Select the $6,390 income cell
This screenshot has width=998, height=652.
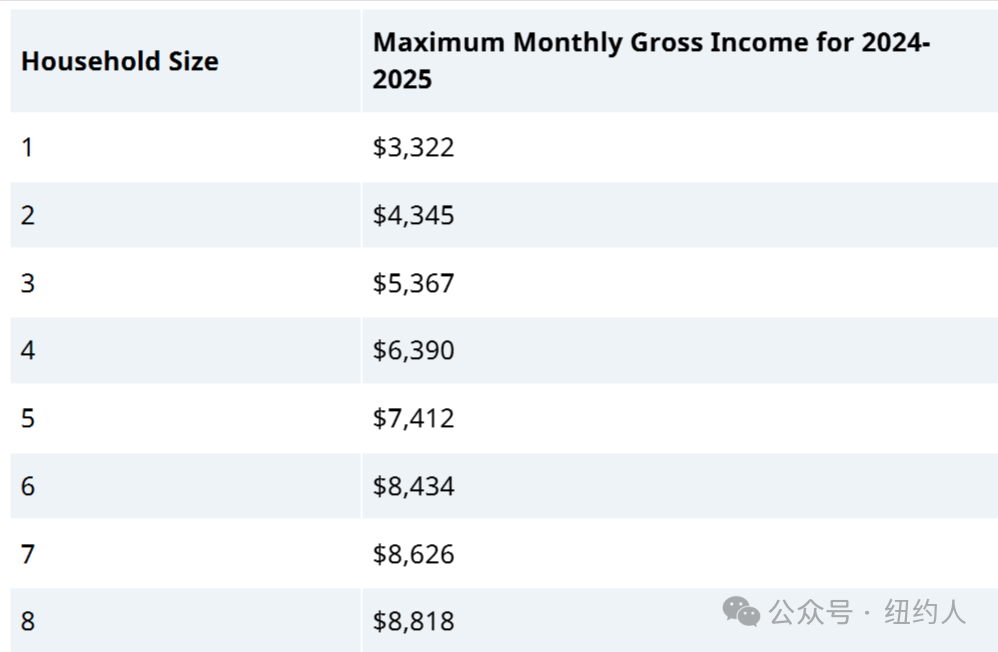[x=680, y=350]
